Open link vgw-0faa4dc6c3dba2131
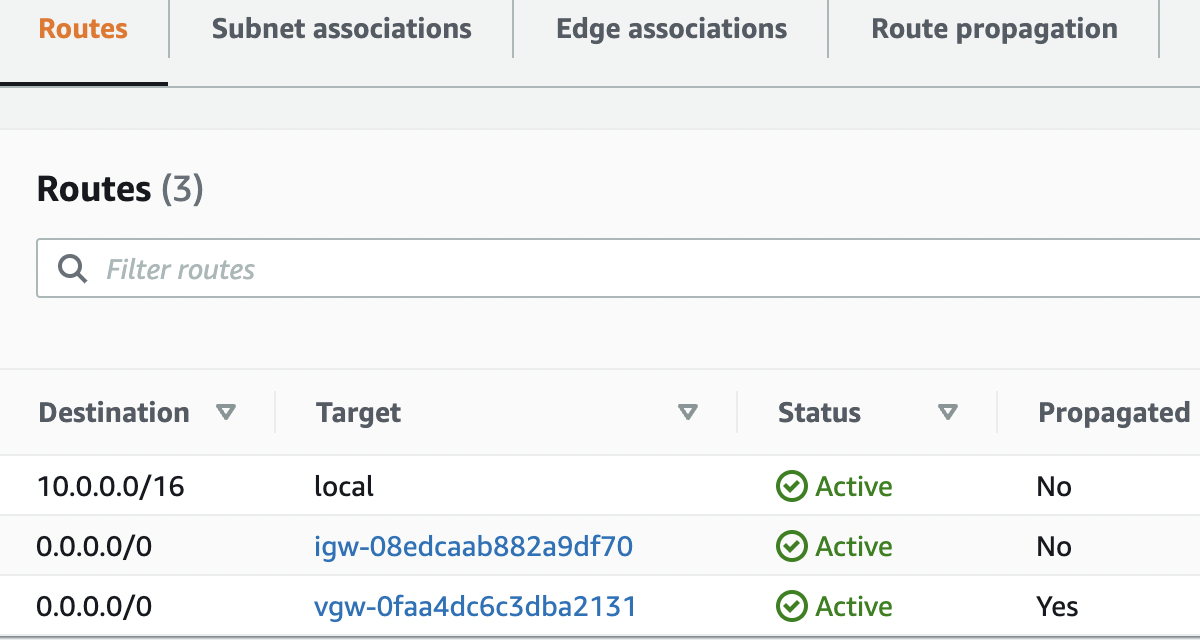Viewport: 1200px width, 640px height. (x=476, y=606)
